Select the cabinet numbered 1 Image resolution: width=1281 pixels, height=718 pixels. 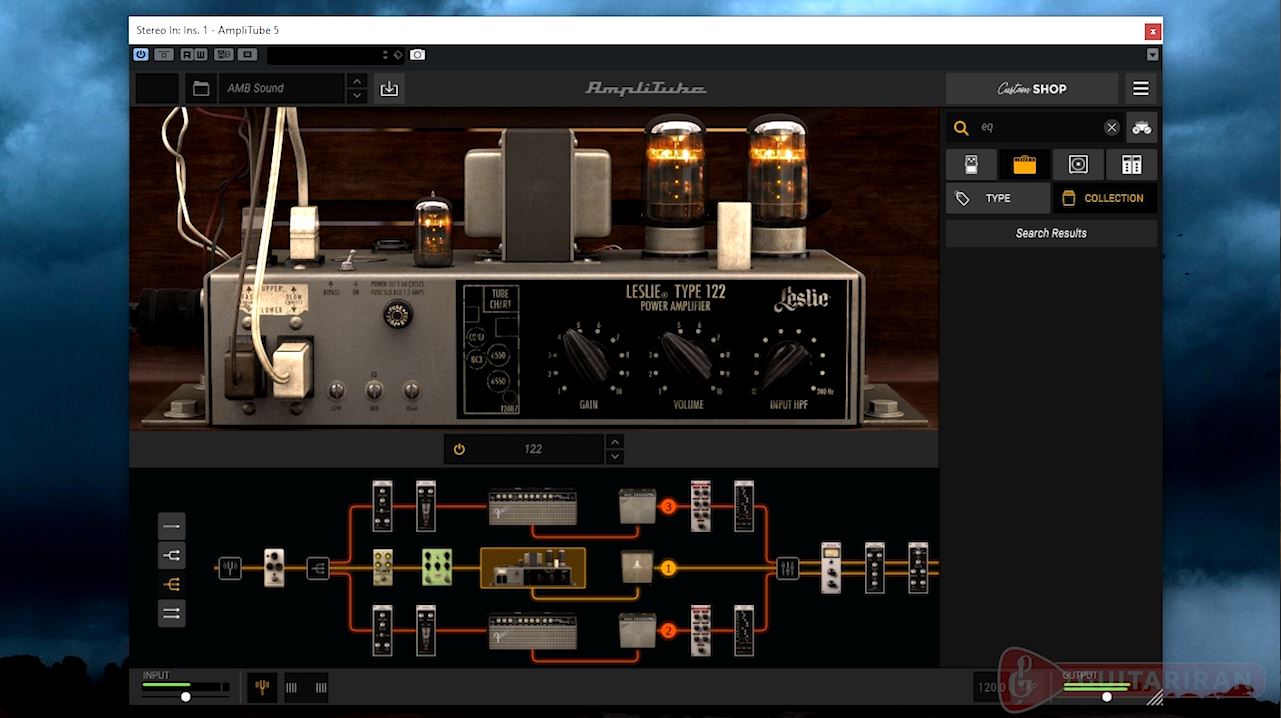pyautogui.click(x=637, y=567)
